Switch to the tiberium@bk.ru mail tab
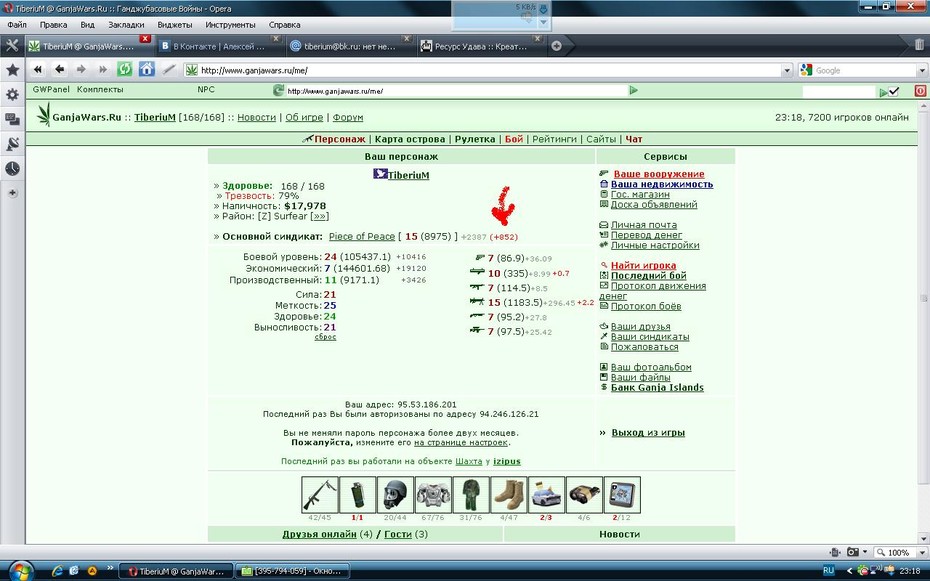The width and height of the screenshot is (930, 581). click(350, 46)
